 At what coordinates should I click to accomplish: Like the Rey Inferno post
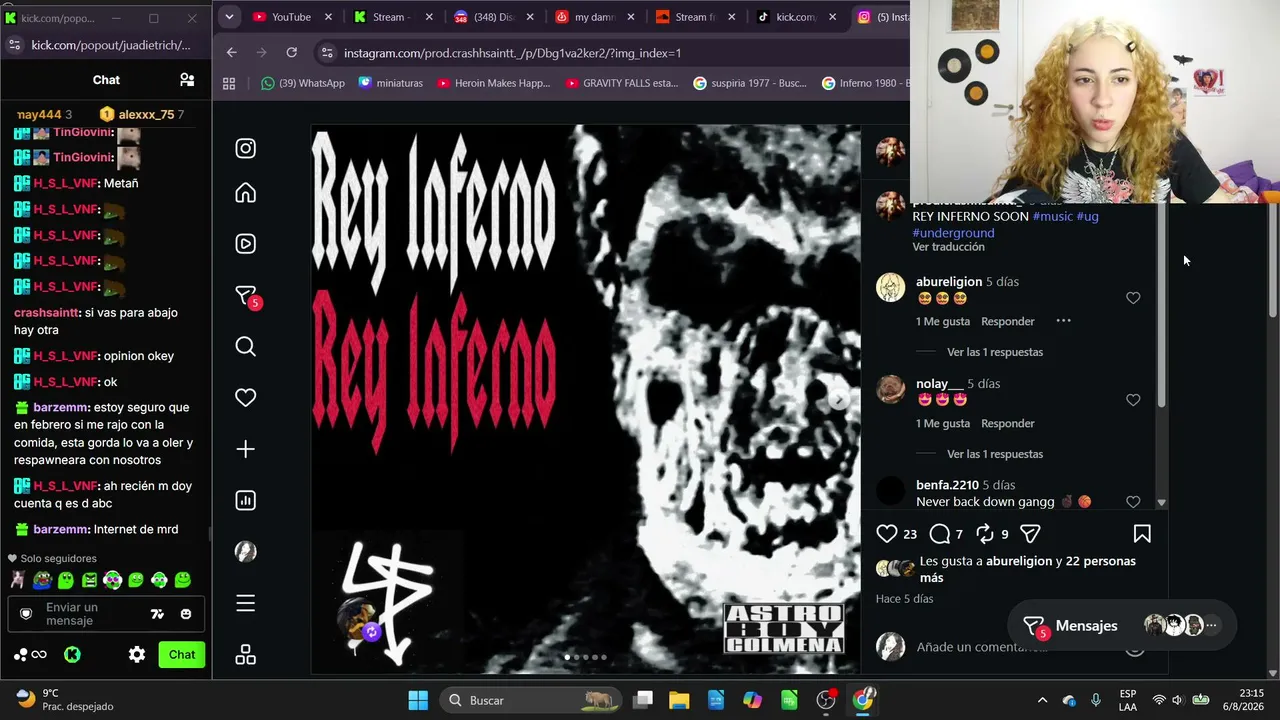(886, 534)
